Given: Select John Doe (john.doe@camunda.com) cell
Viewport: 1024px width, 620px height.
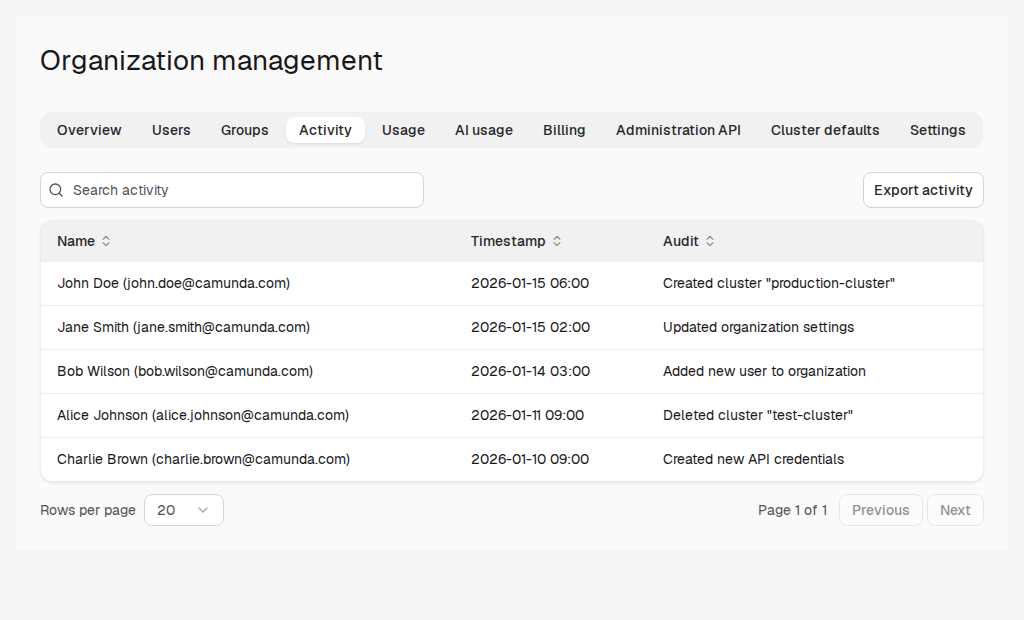Looking at the screenshot, I should coord(174,284).
